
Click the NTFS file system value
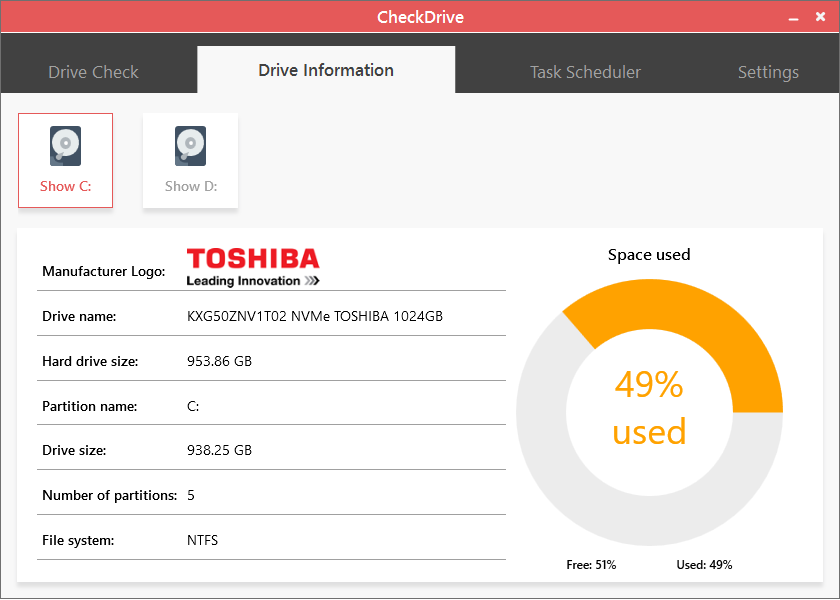(202, 540)
